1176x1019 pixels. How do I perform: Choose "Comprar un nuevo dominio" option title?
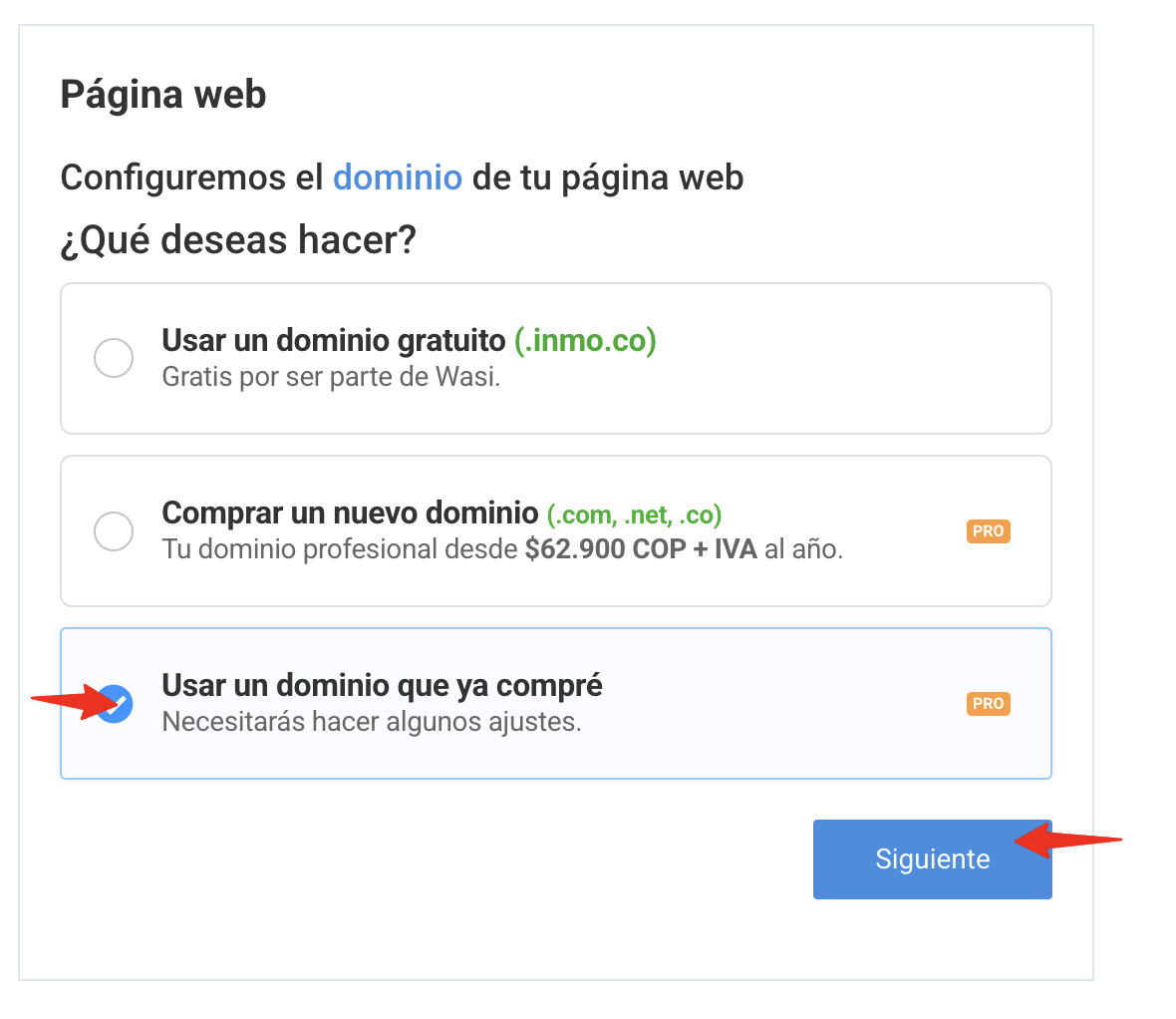coord(350,513)
